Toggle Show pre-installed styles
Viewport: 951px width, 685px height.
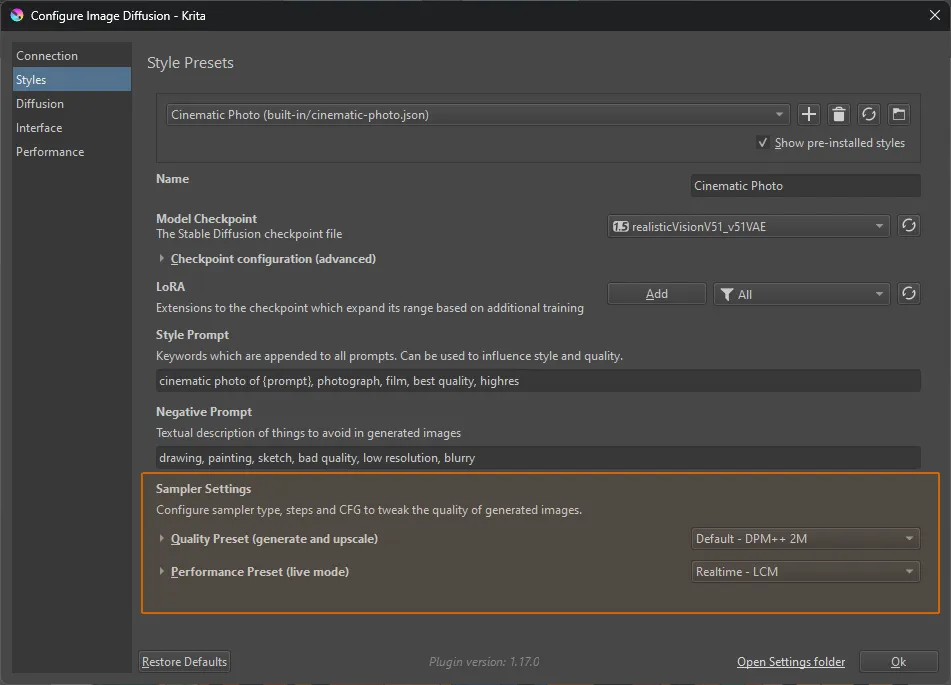coord(763,142)
